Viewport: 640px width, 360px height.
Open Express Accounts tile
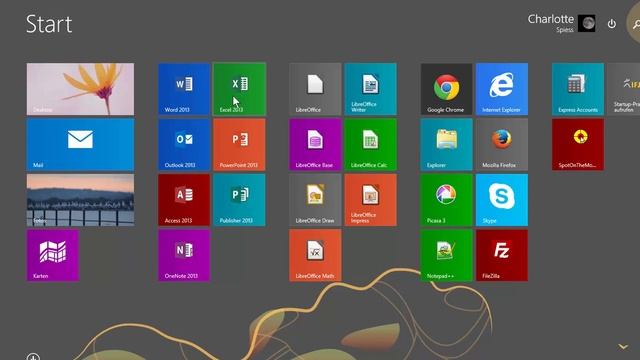[x=578, y=89]
